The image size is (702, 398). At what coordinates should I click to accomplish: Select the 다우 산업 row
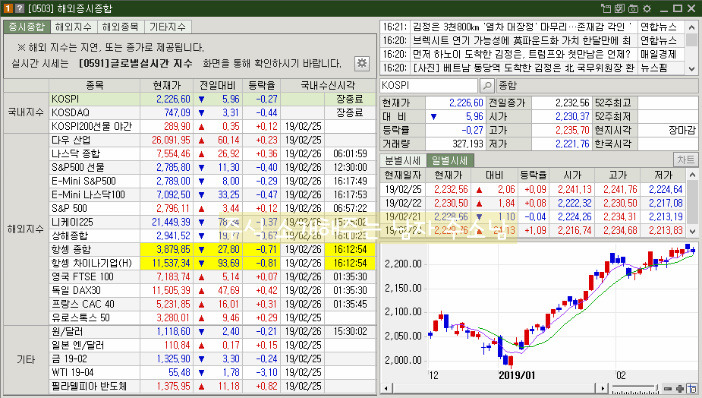coord(212,140)
